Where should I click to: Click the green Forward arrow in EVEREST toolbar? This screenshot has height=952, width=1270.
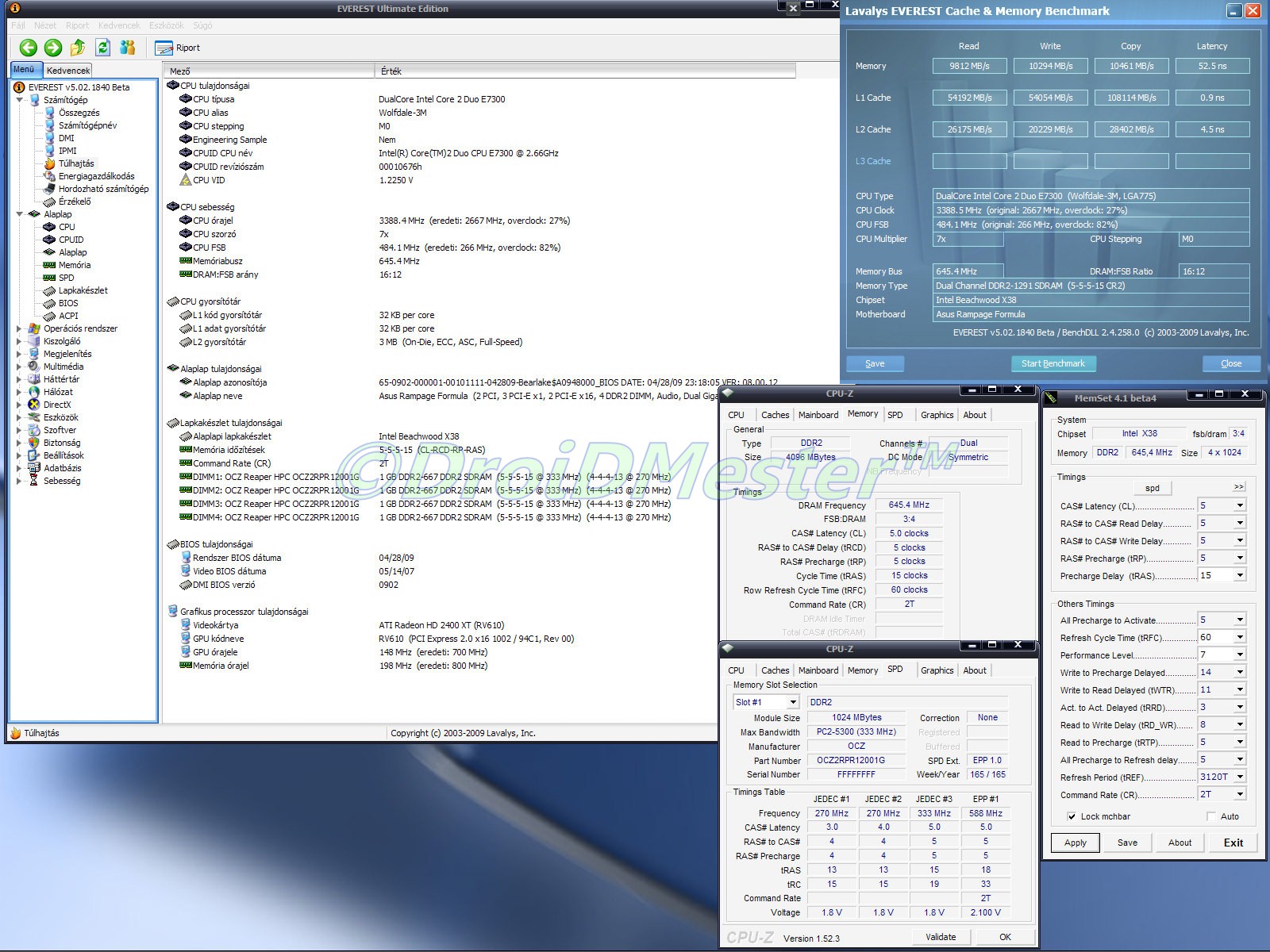(53, 48)
